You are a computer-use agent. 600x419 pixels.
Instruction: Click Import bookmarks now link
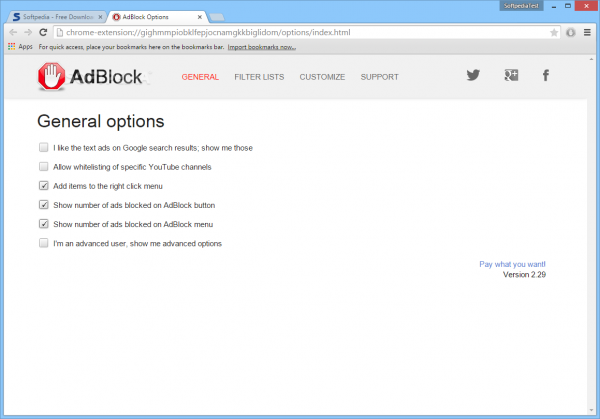click(x=262, y=47)
